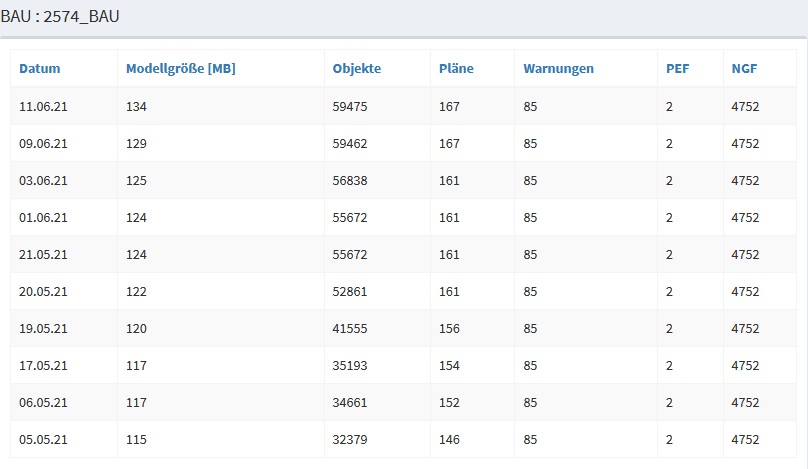This screenshot has height=469, width=808.
Task: Sort table by the Datum column header
Action: (x=40, y=69)
